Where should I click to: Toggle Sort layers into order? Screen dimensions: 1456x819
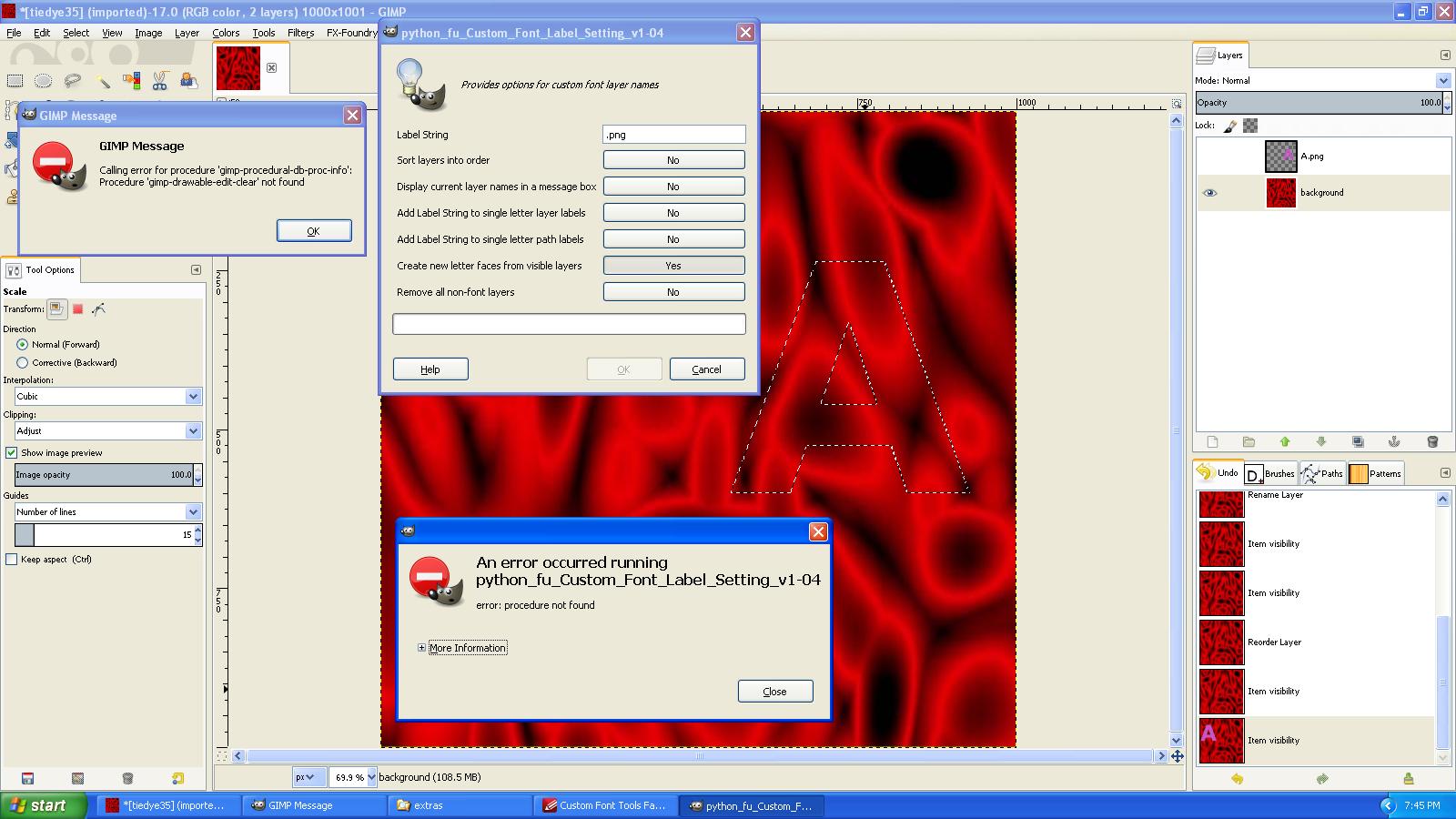[673, 160]
